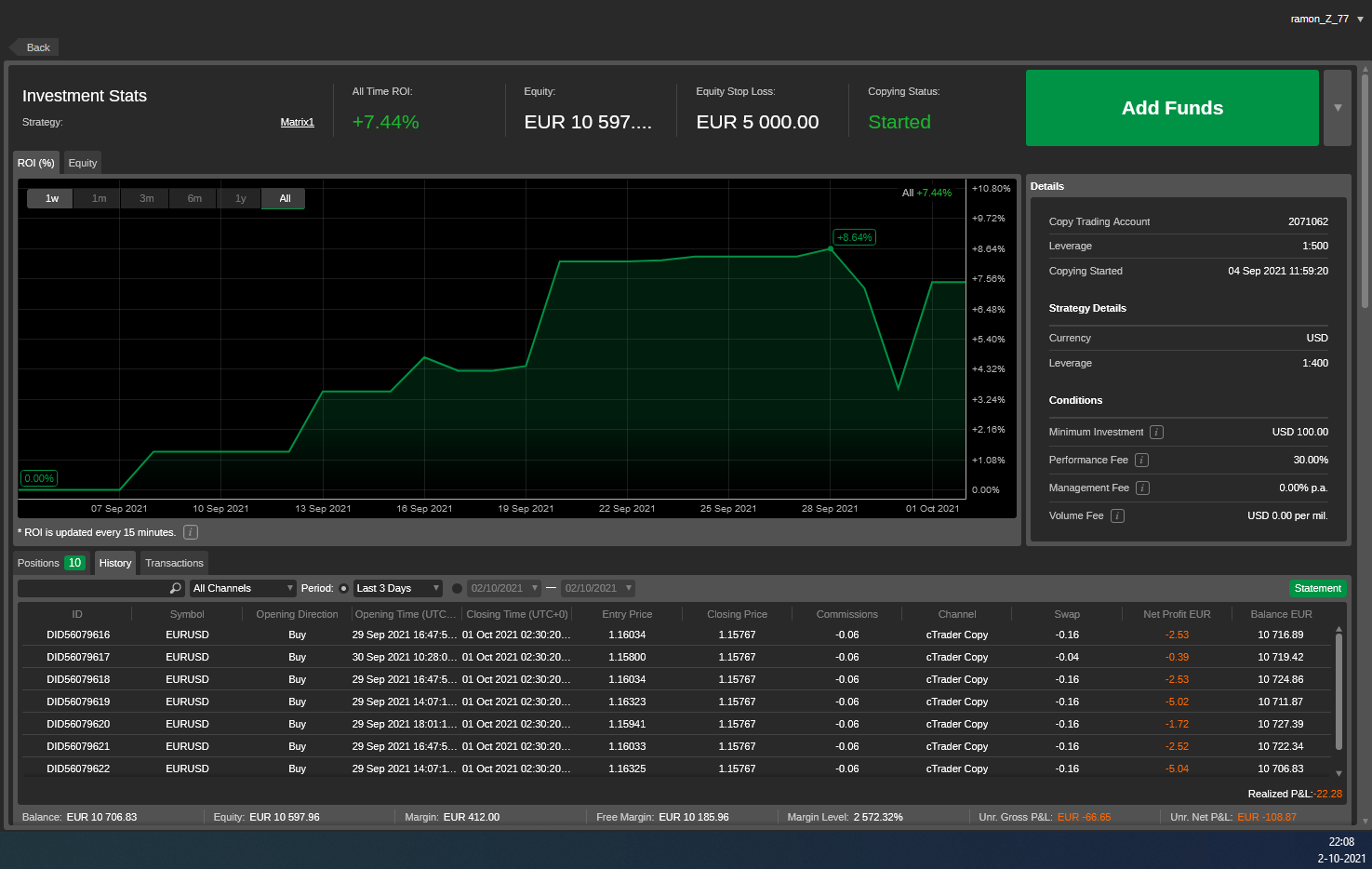This screenshot has width=1372, height=869.
Task: Open the end date 02/10/2021 picker
Action: pyautogui.click(x=598, y=588)
